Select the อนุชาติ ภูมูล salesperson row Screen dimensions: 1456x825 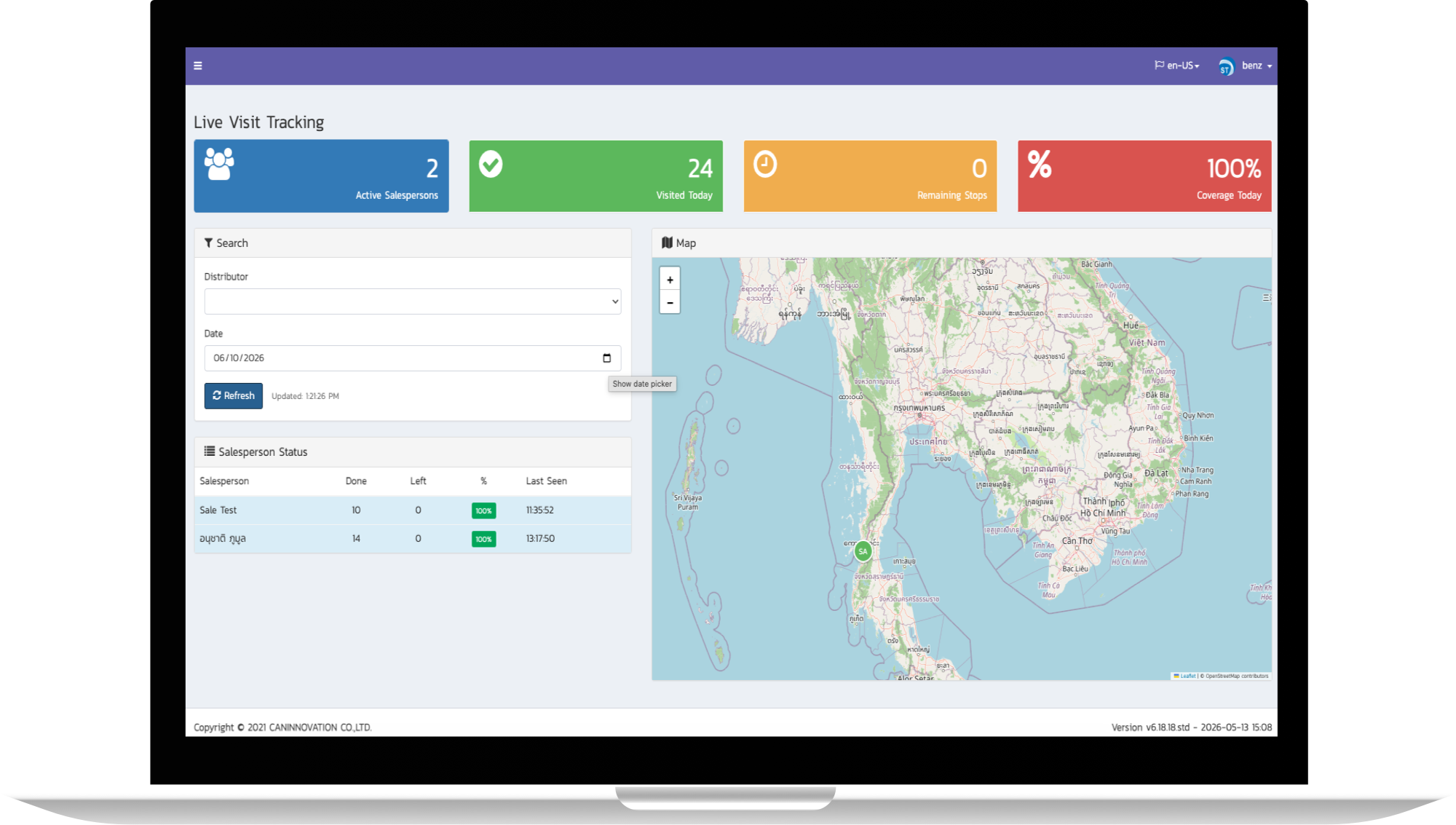413,539
